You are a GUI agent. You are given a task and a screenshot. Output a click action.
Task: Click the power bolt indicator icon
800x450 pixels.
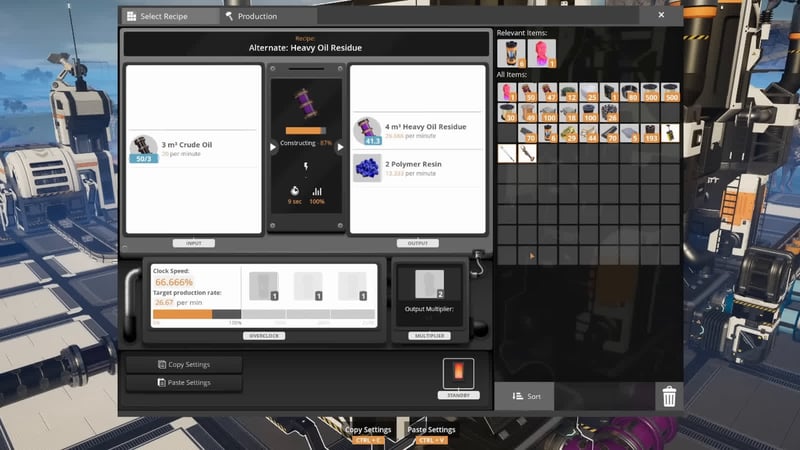(306, 166)
